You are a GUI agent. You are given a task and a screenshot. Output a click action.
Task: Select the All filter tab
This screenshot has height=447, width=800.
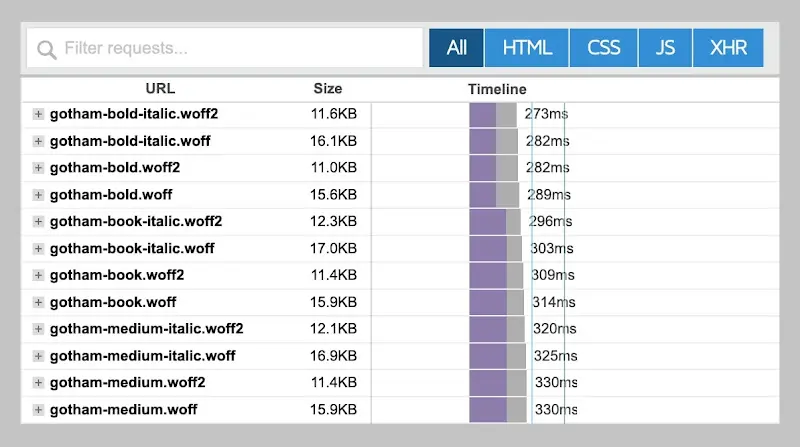(456, 48)
